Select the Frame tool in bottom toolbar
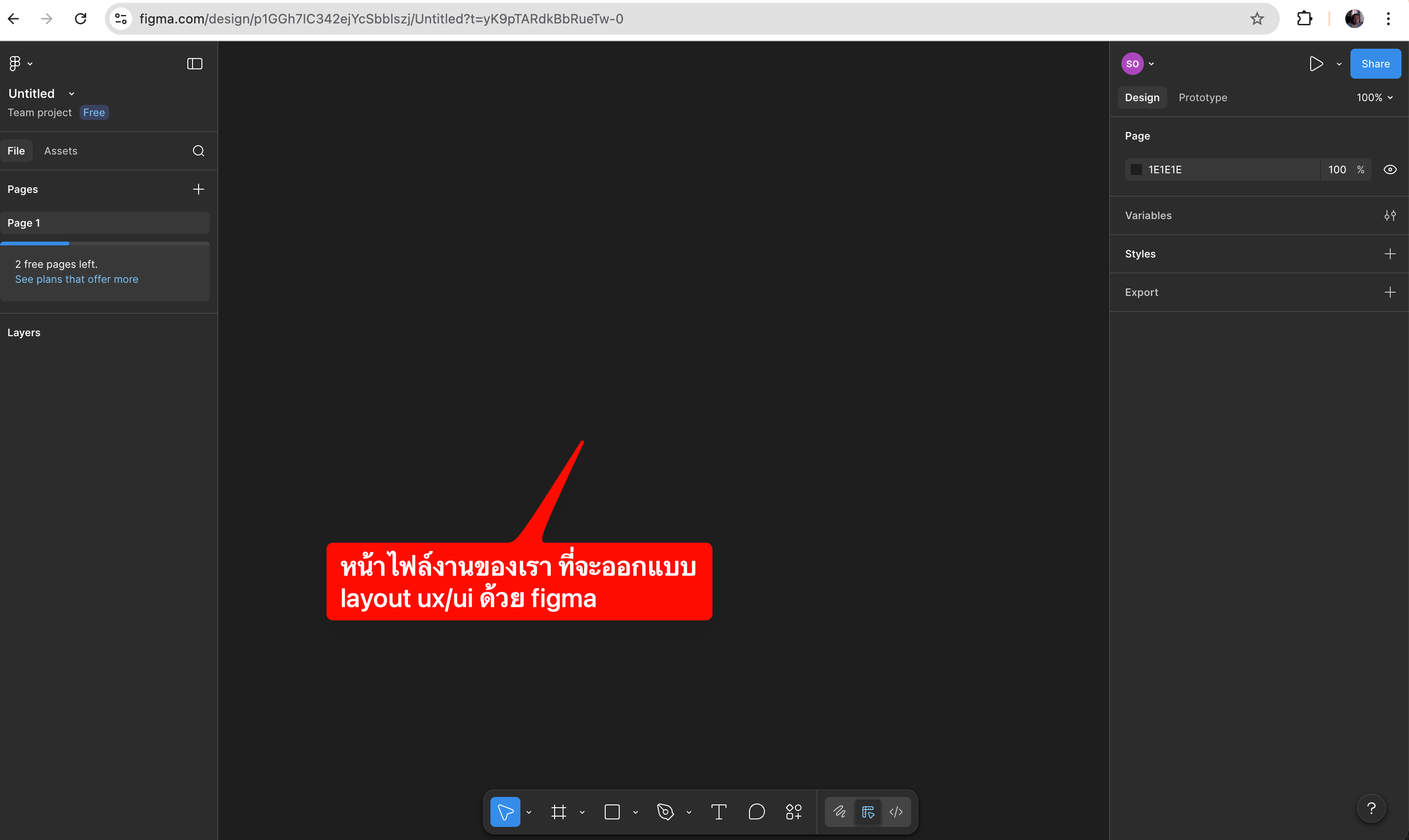Viewport: 1409px width, 840px height. click(558, 812)
